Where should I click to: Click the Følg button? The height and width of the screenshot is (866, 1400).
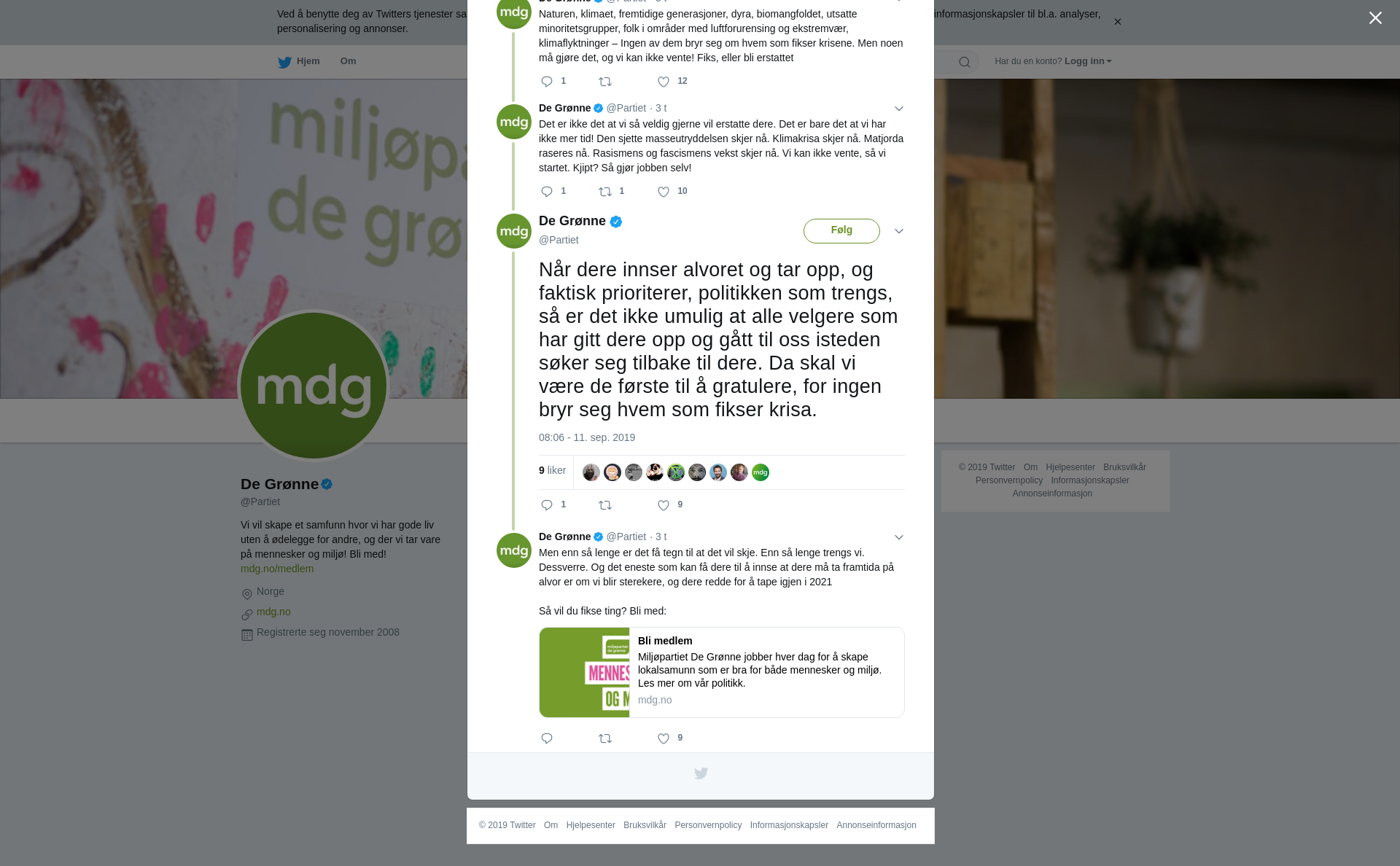click(x=841, y=231)
